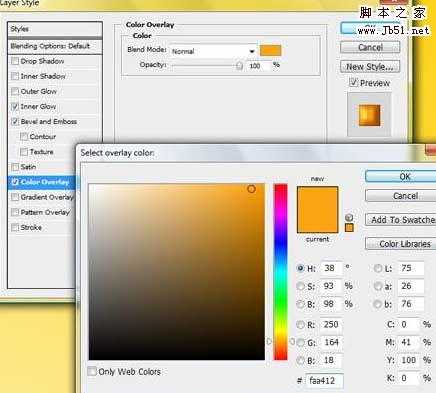Select Blending Options: Default
This screenshot has height=393, width=436.
(55, 46)
